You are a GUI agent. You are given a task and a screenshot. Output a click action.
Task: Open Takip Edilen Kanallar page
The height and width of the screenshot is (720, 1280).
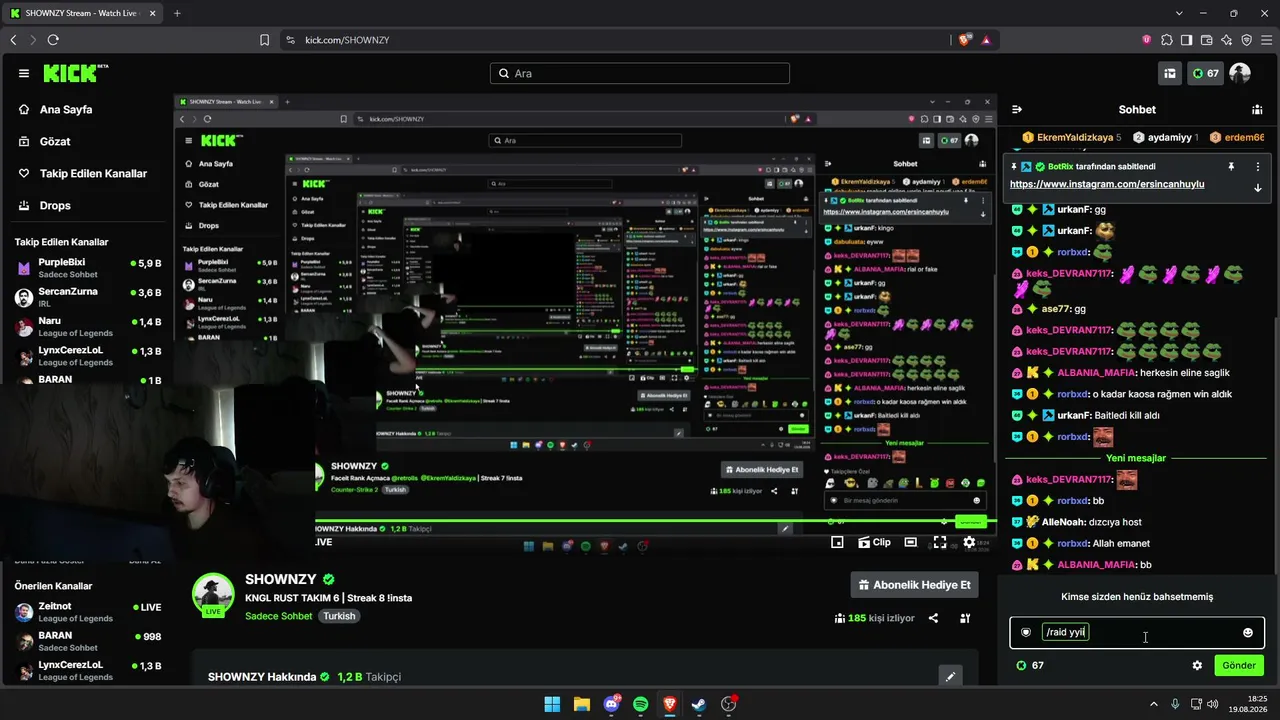(x=93, y=173)
